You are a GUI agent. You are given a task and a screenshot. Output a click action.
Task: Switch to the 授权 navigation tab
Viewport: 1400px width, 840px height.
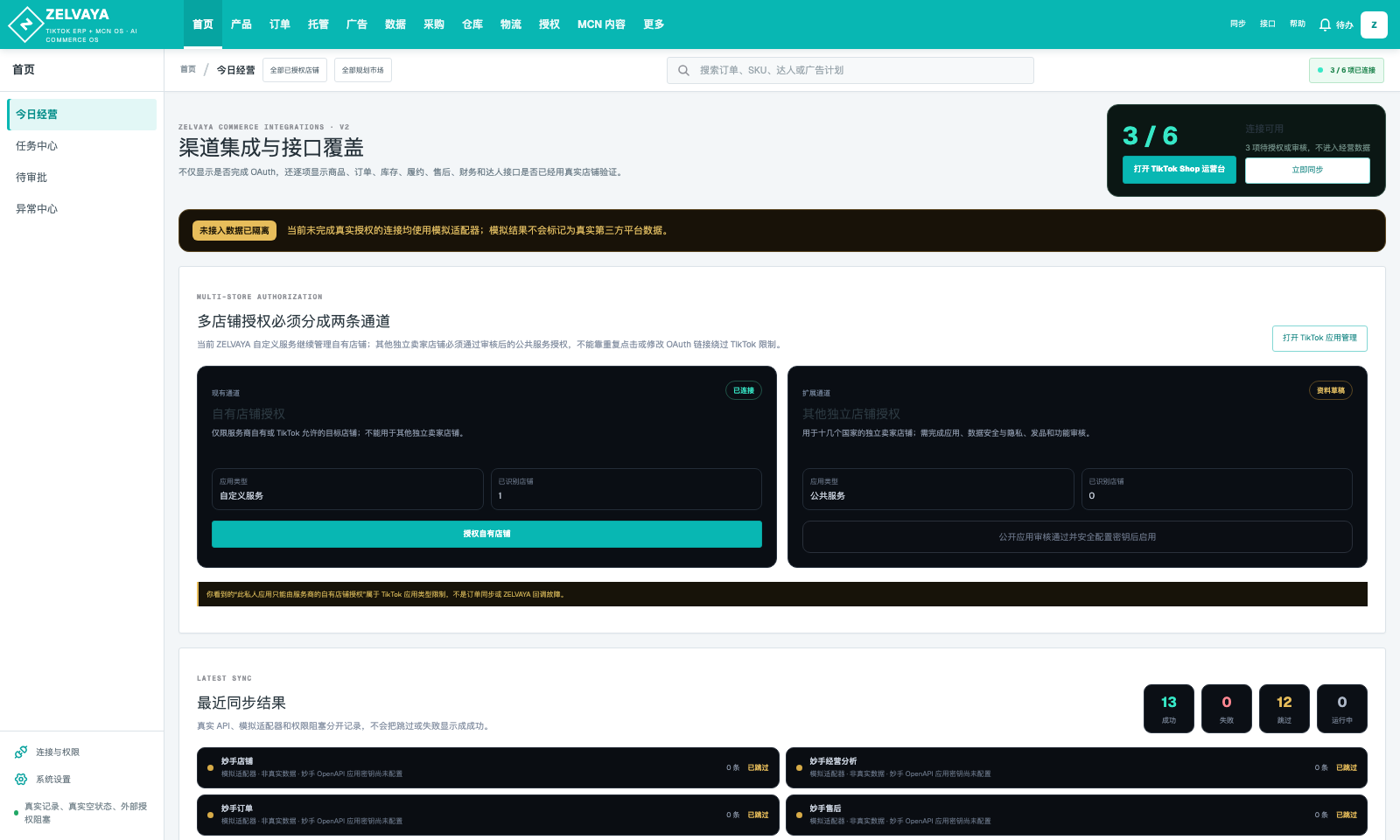click(x=549, y=24)
